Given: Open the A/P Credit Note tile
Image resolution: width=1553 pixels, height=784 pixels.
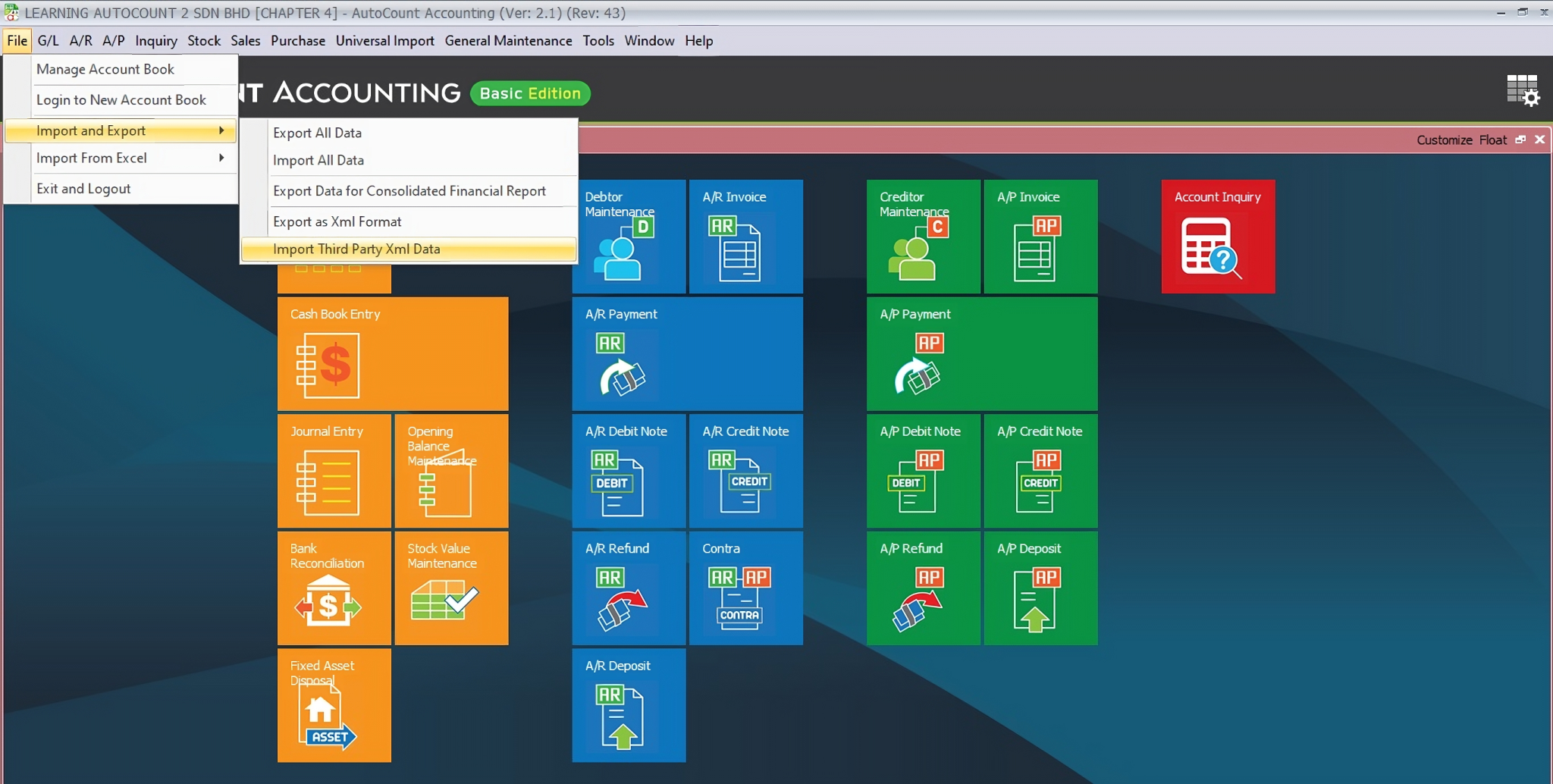Looking at the screenshot, I should click(1040, 471).
